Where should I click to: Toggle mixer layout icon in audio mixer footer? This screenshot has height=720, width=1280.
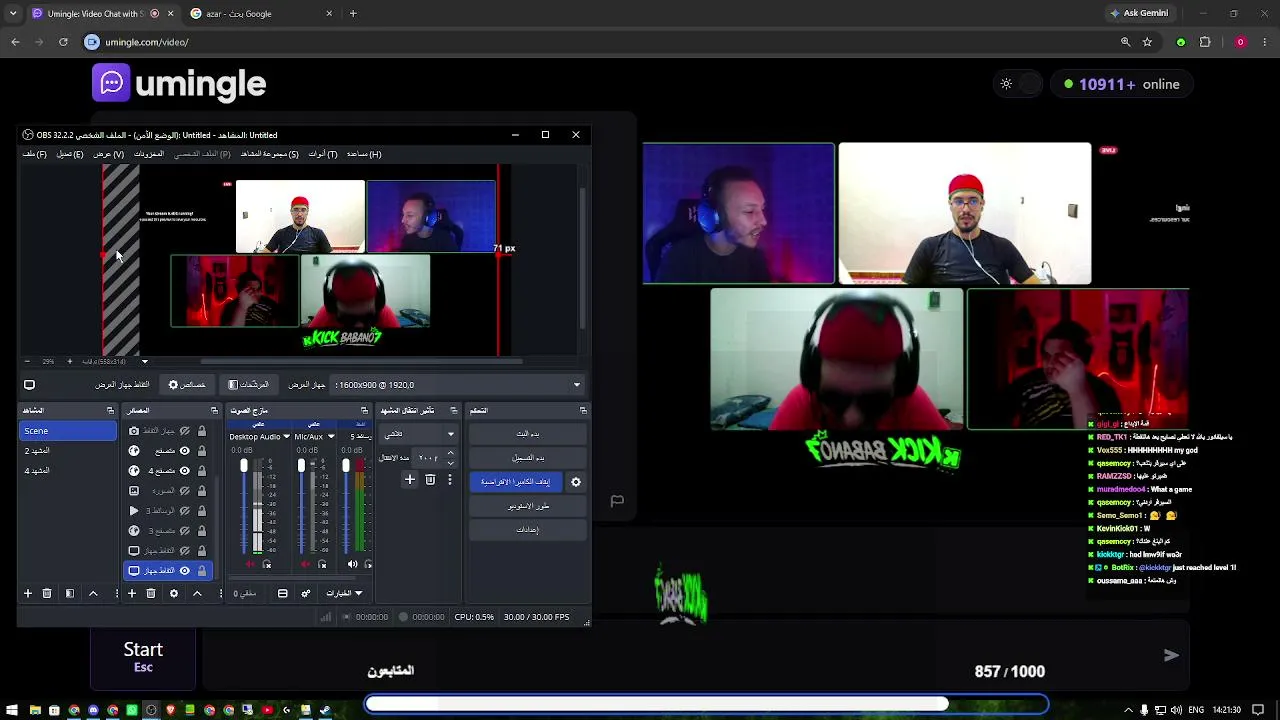tap(283, 594)
